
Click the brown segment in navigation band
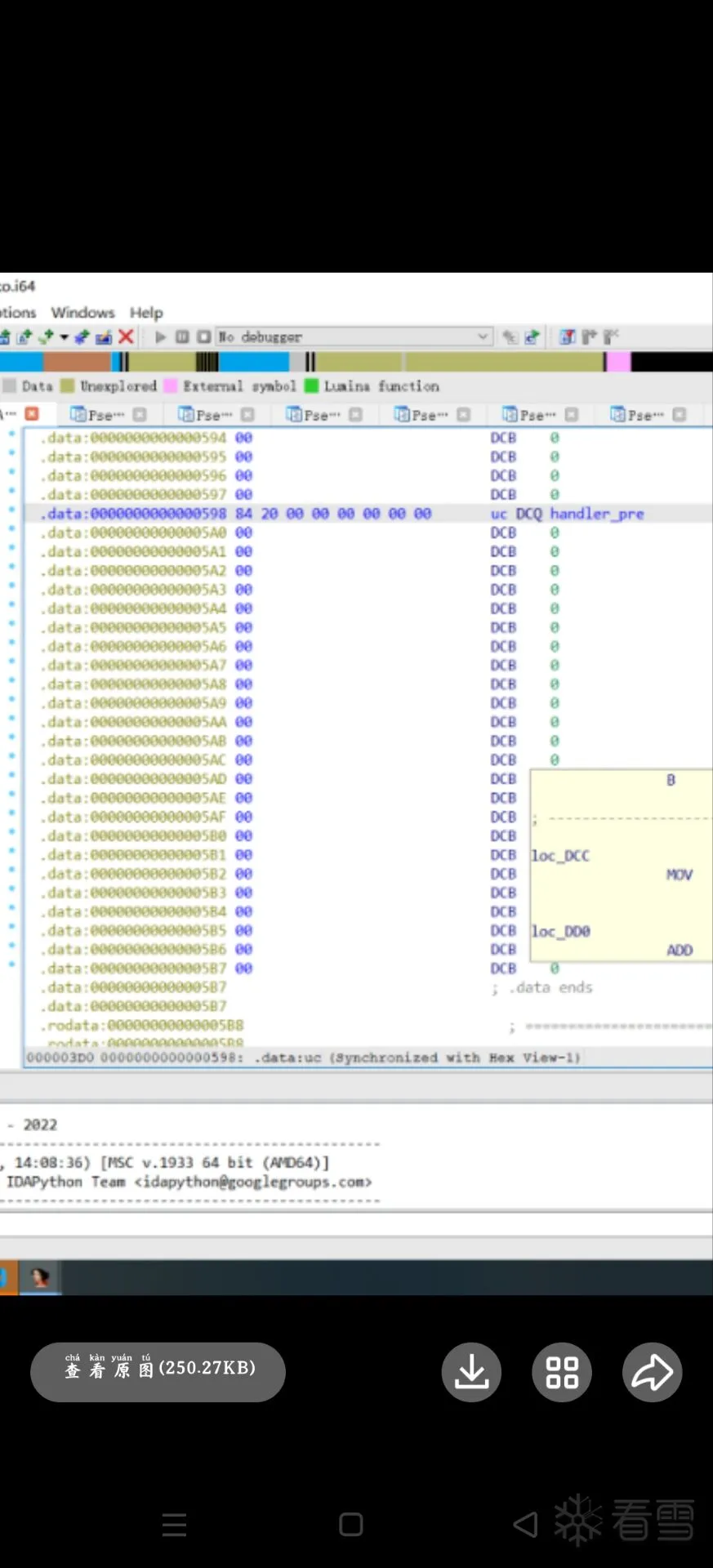click(x=77, y=361)
